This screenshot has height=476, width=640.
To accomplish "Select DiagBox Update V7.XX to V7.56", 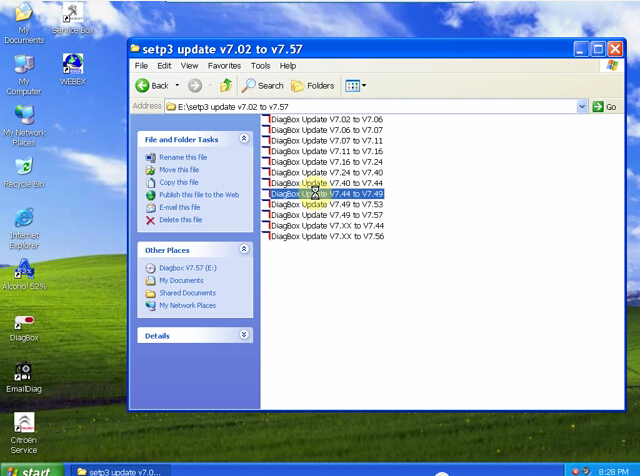I will 323,236.
